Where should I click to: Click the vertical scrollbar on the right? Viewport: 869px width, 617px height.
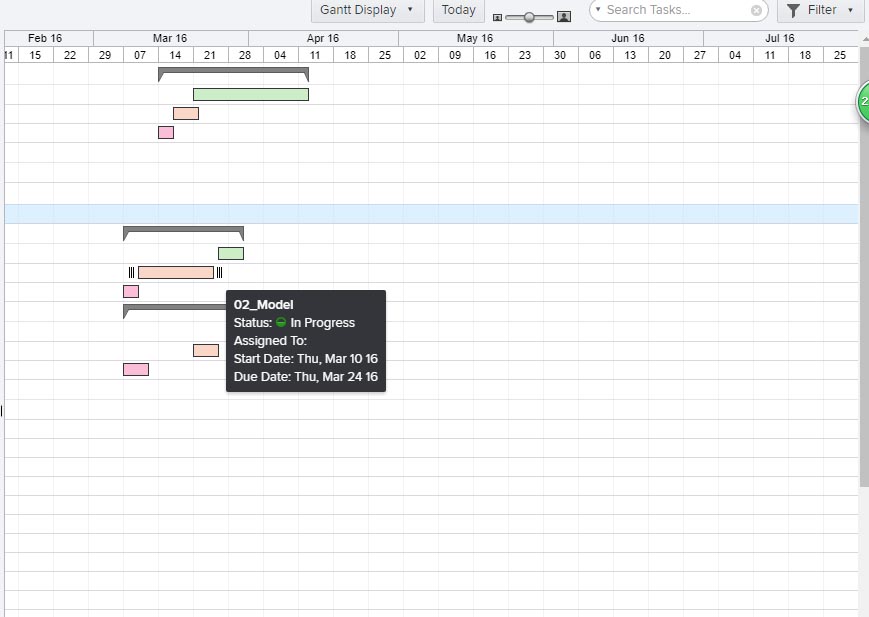864,266
